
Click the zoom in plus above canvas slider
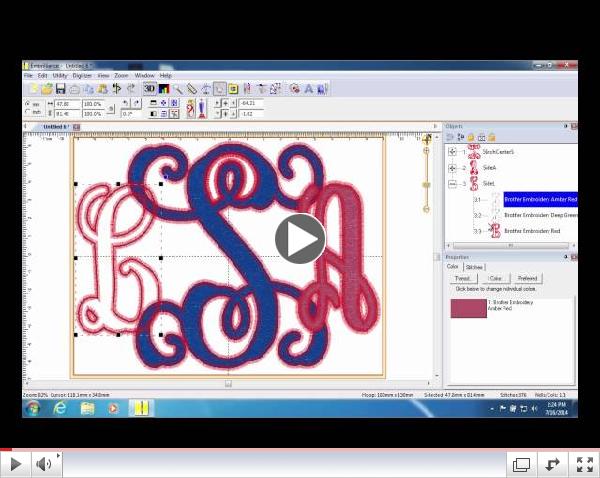pyautogui.click(x=426, y=151)
